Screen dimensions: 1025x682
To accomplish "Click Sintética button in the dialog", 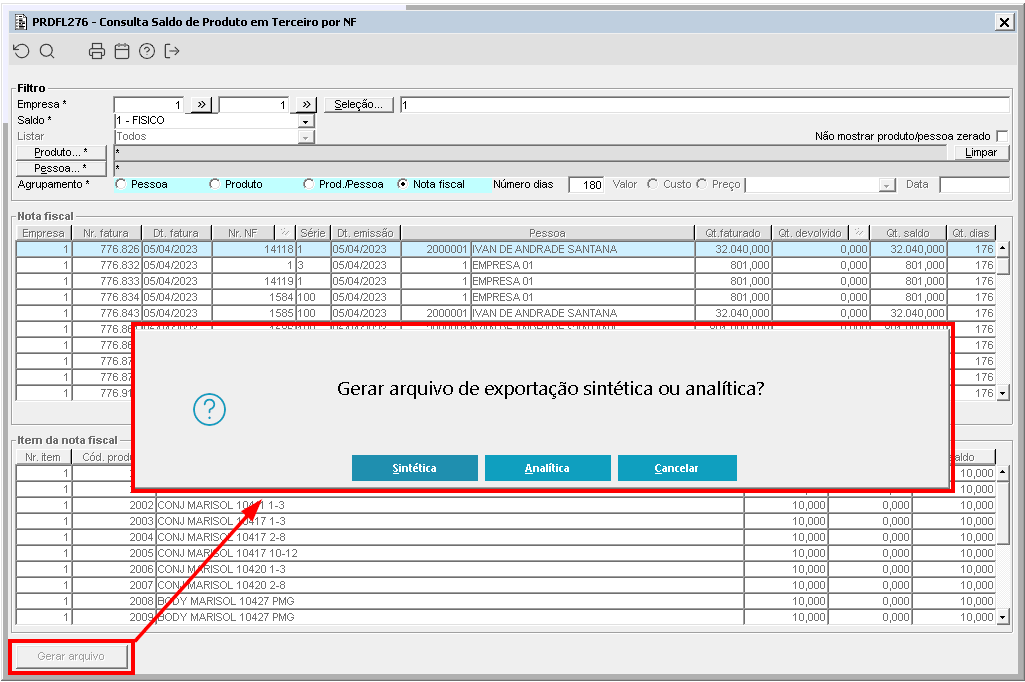I will [414, 468].
